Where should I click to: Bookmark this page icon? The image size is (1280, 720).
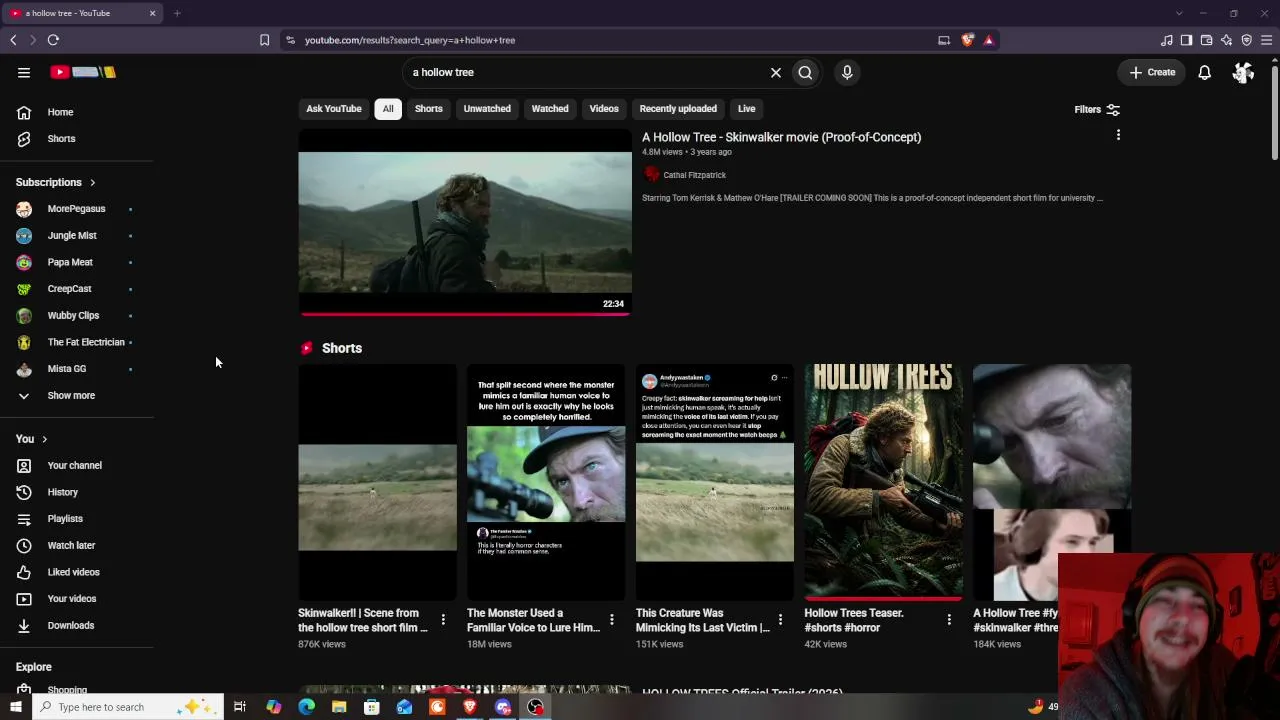click(264, 40)
